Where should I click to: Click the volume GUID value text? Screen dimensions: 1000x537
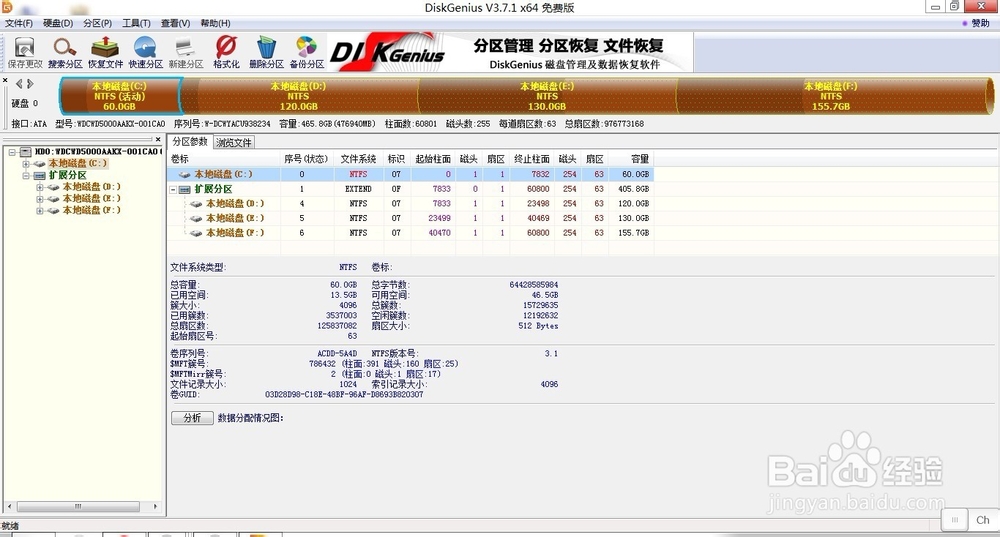[x=344, y=394]
